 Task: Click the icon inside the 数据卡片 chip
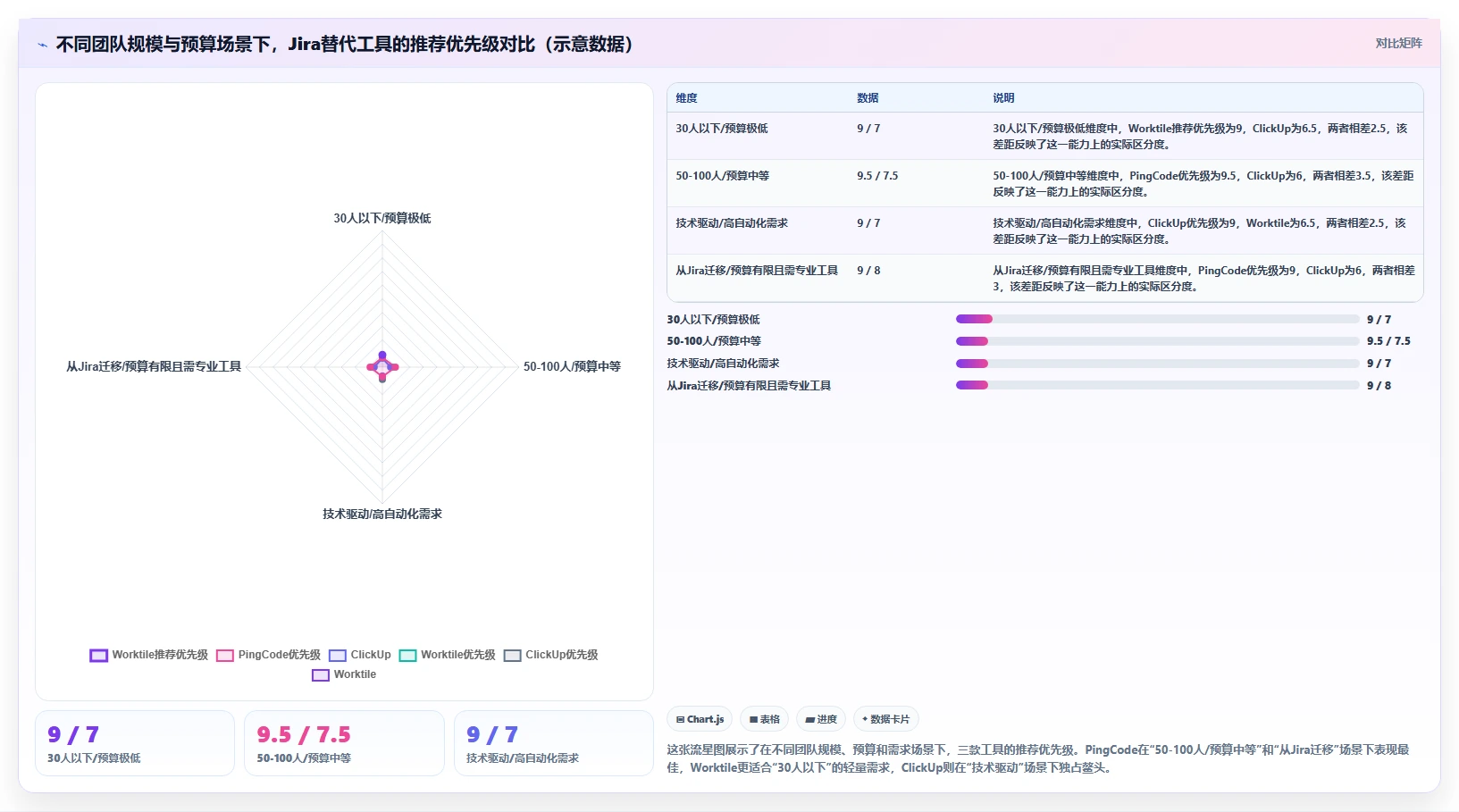click(x=865, y=719)
